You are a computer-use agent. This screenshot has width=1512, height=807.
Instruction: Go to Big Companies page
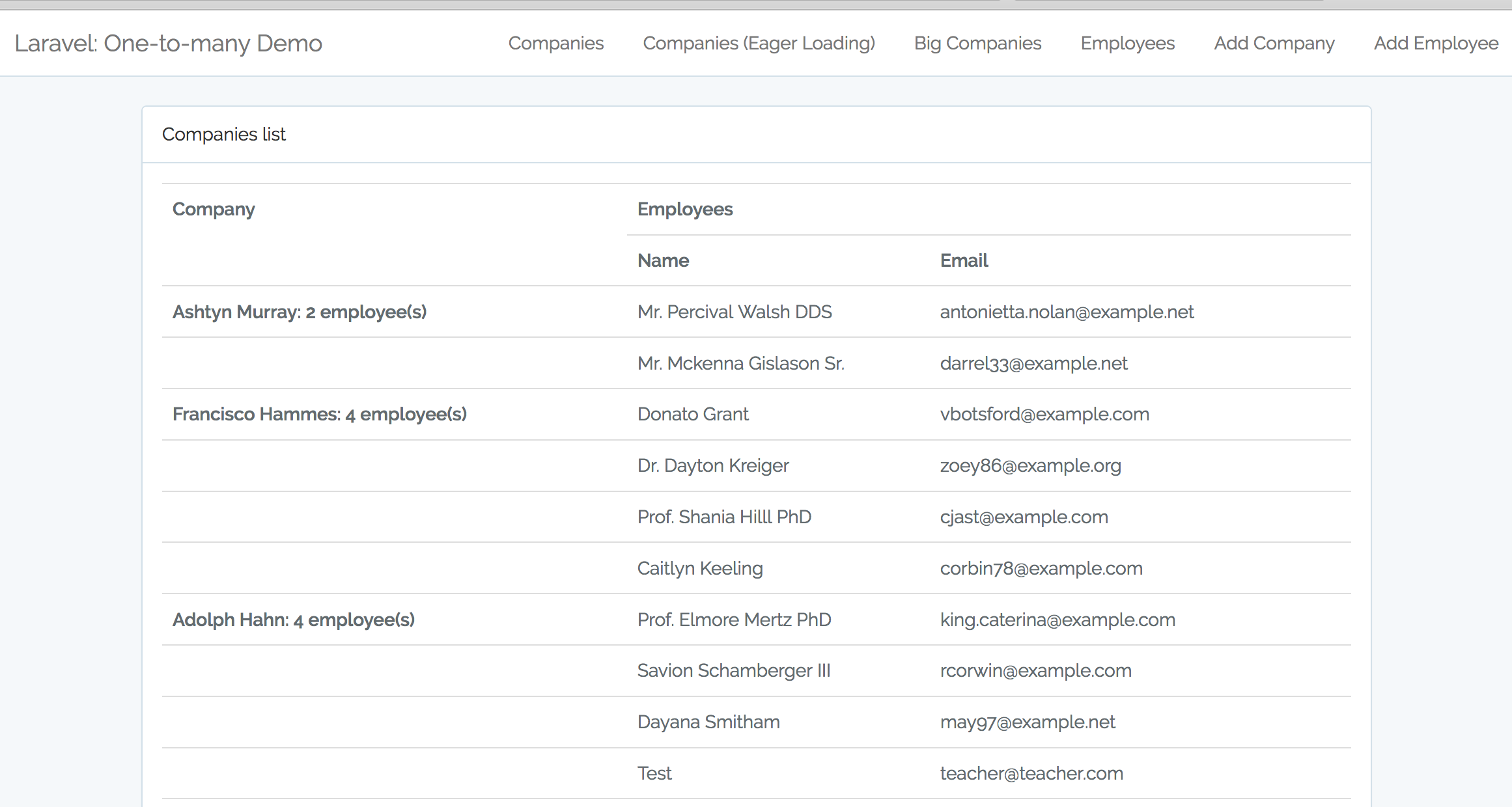977,43
